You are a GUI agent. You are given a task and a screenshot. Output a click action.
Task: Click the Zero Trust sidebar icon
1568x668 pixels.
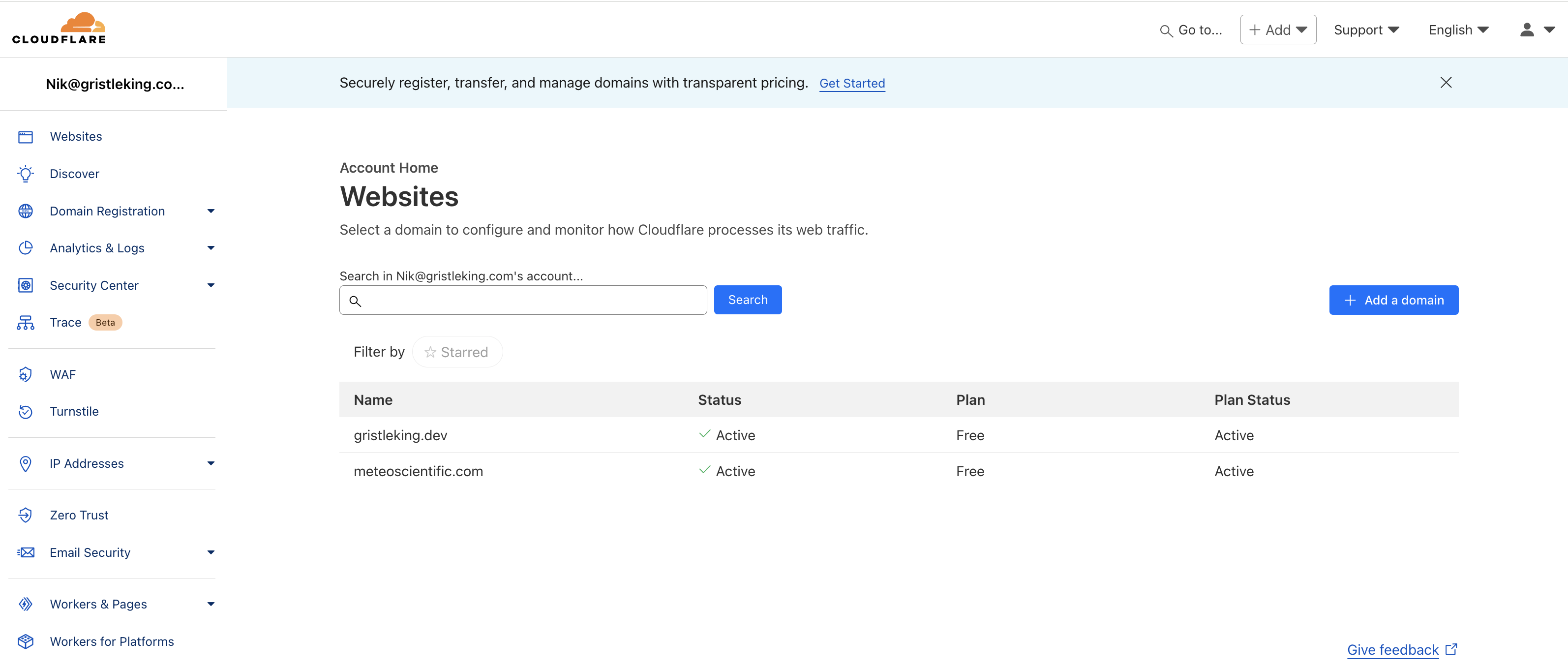click(25, 515)
